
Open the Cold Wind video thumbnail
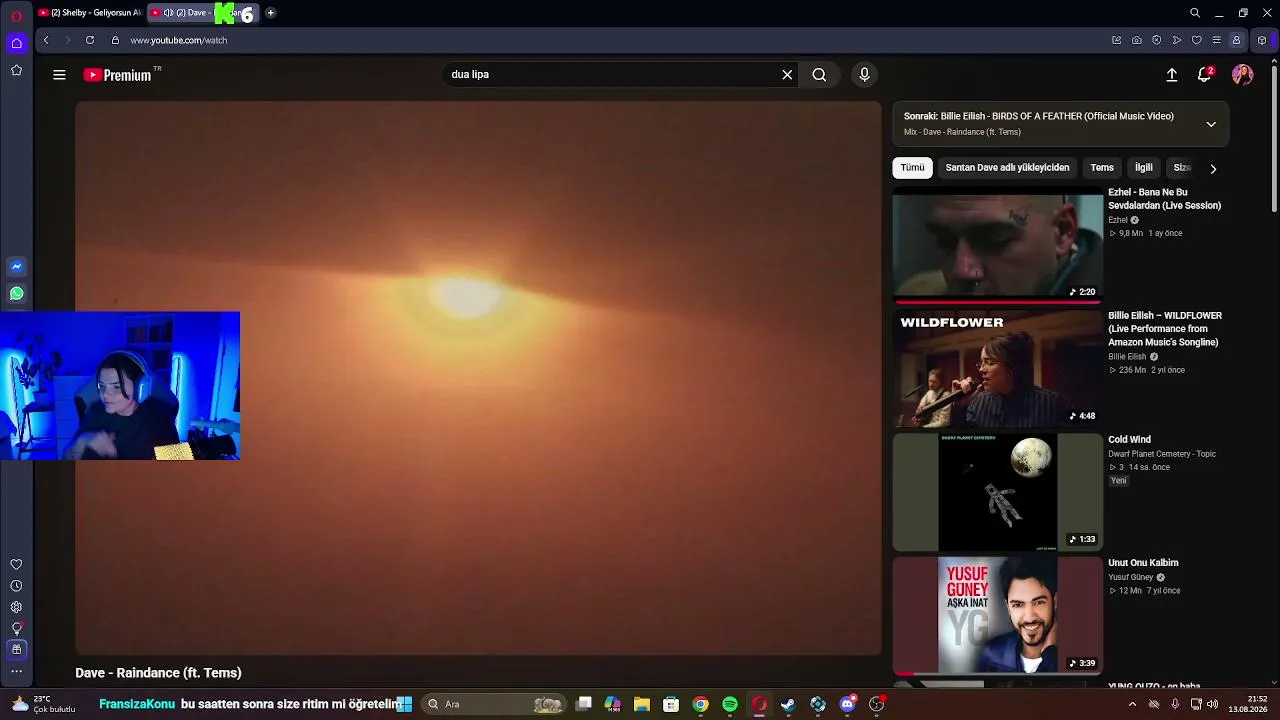click(998, 492)
